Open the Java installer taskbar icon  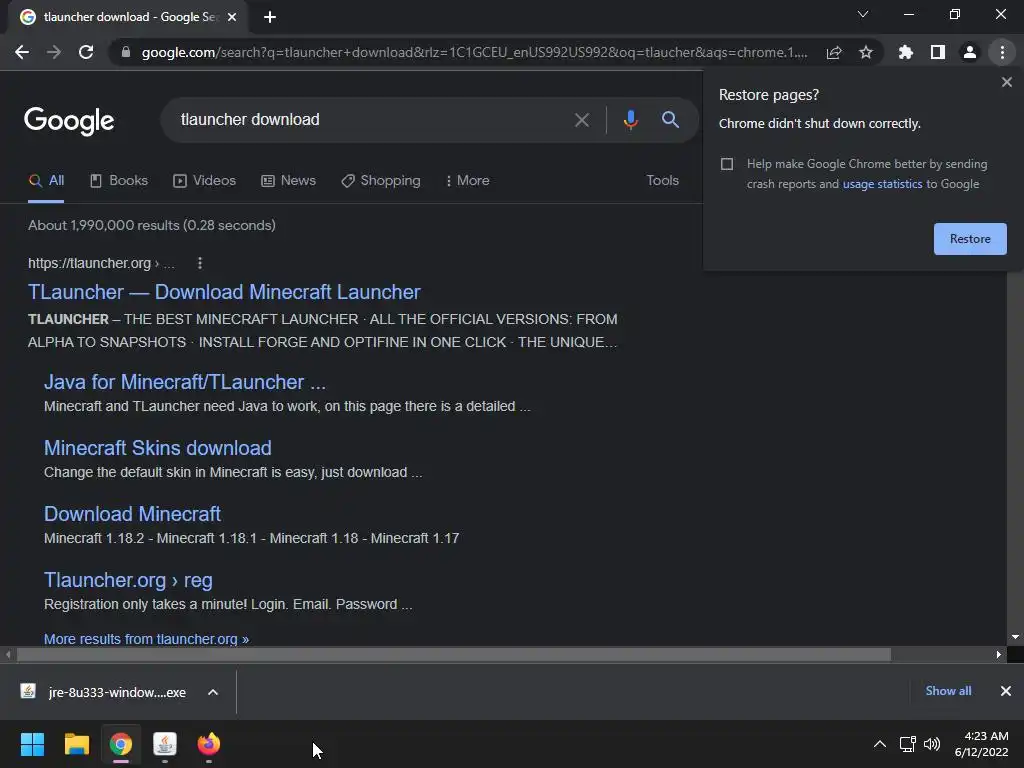click(x=165, y=744)
